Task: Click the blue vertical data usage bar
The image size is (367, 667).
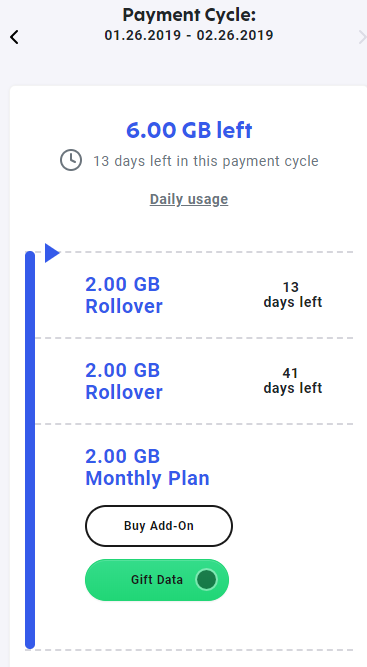Action: pos(30,450)
